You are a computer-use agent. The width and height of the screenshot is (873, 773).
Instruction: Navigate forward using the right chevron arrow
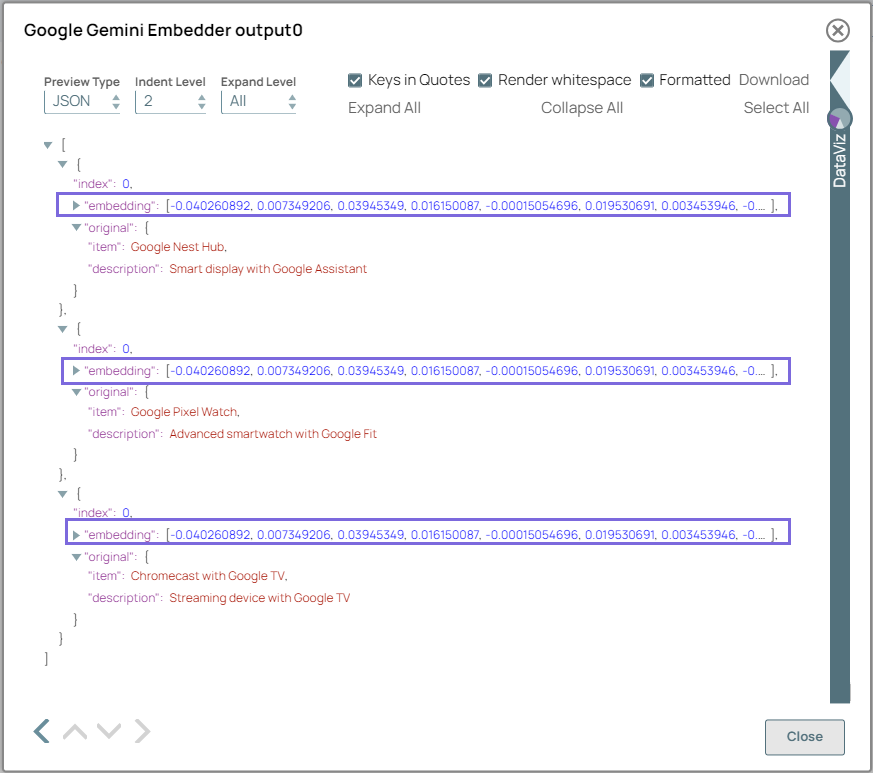point(142,731)
